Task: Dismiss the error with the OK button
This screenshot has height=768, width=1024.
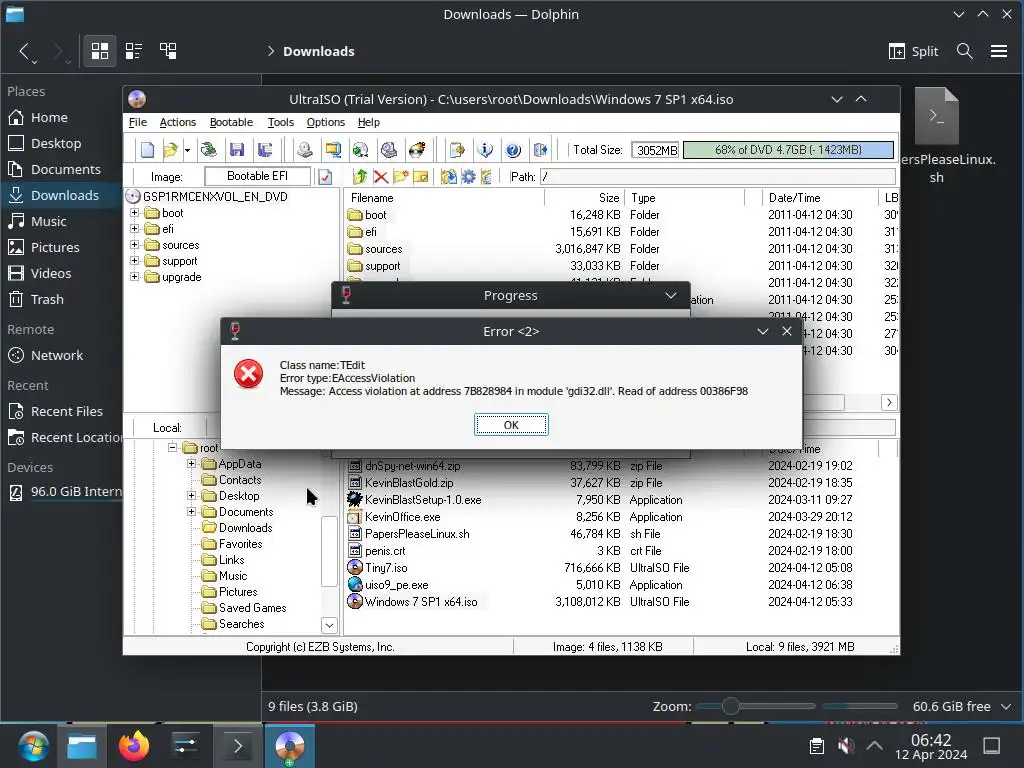Action: [x=511, y=424]
